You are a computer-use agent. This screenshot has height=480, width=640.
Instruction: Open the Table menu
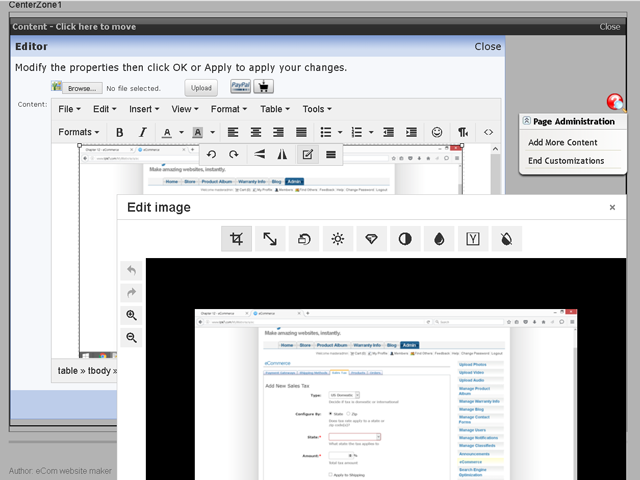coord(275,109)
